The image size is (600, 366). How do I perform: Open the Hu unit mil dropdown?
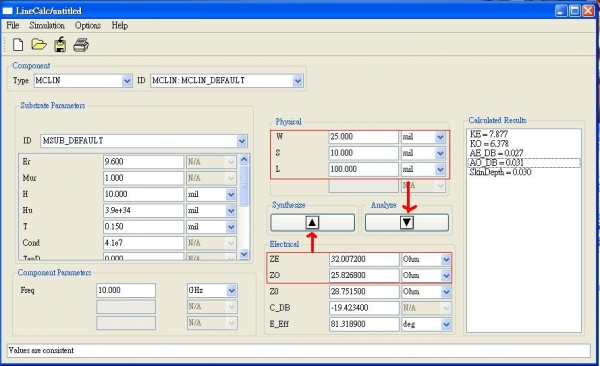pyautogui.click(x=231, y=211)
